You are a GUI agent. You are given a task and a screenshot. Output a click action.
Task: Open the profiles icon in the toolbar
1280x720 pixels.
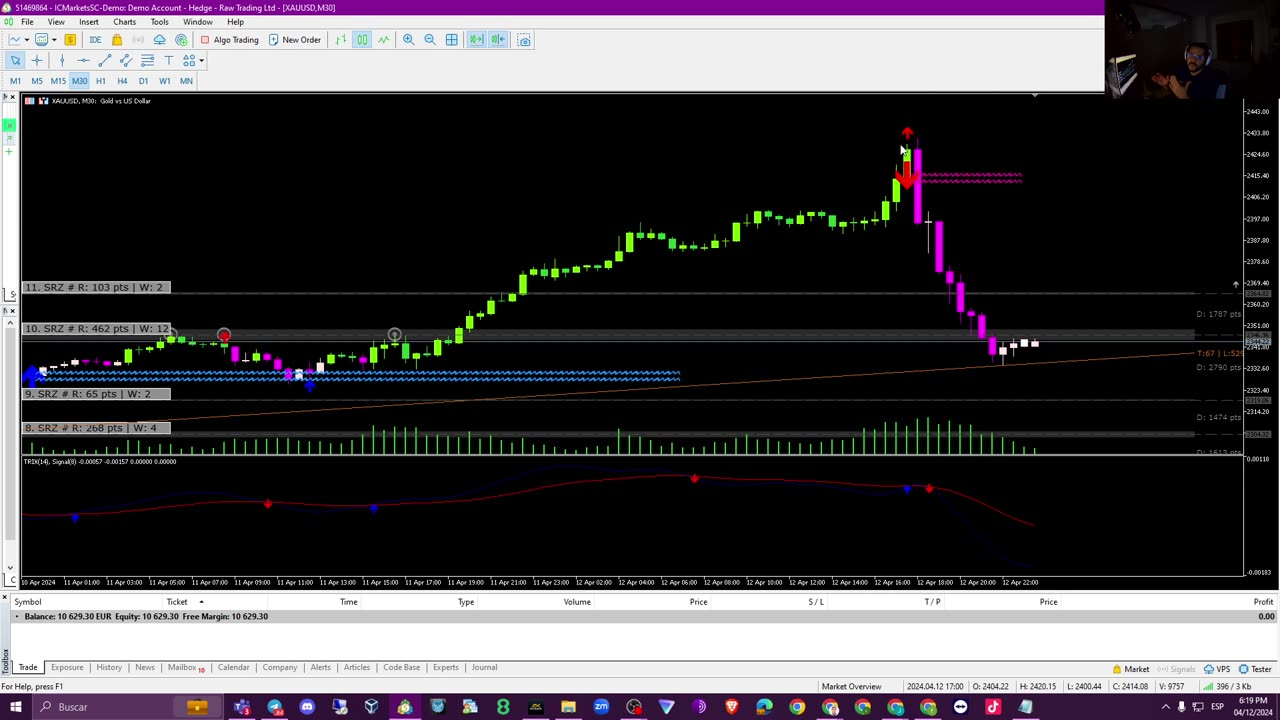click(41, 40)
